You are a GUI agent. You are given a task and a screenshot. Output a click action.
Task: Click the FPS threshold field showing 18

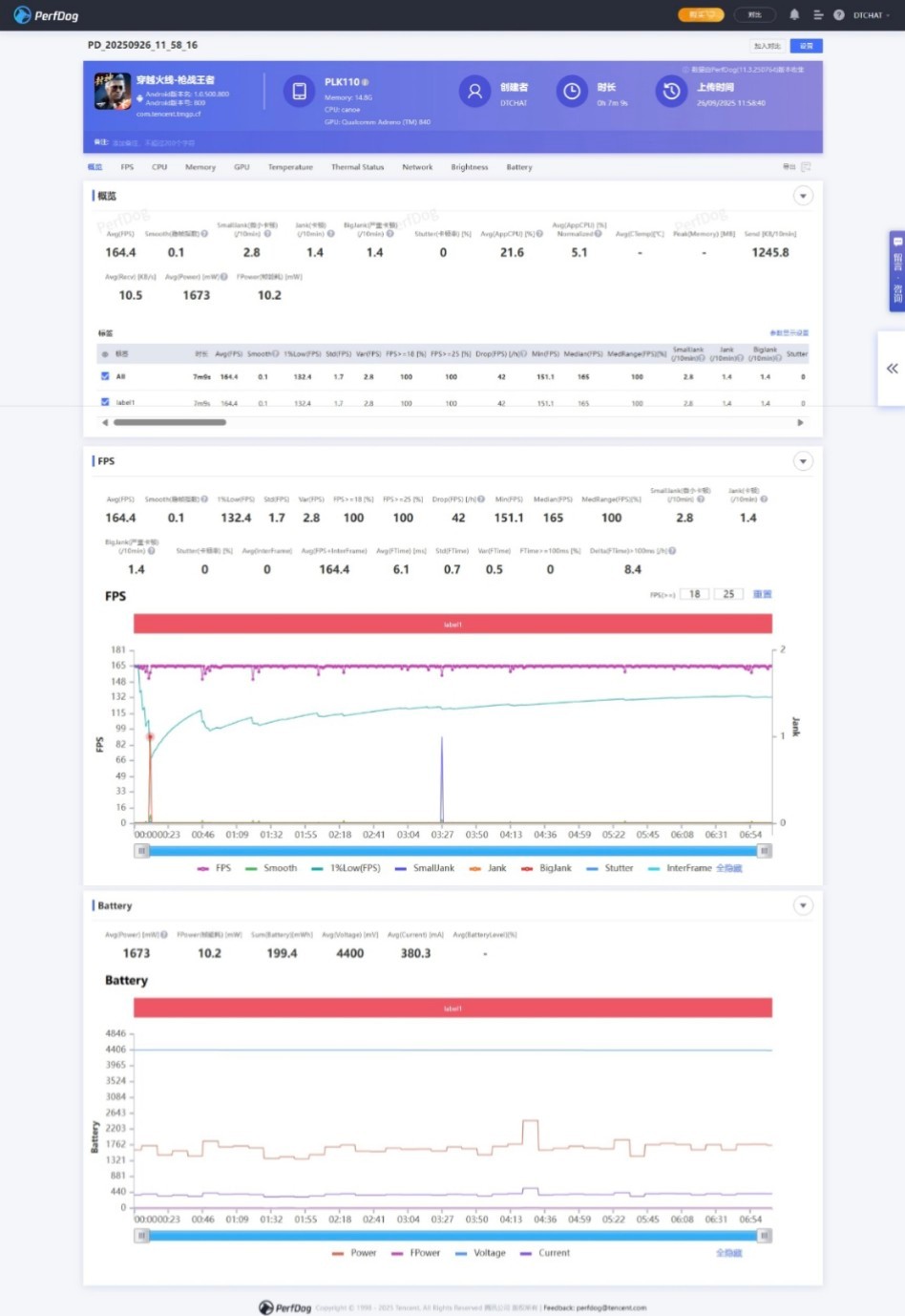[x=695, y=594]
